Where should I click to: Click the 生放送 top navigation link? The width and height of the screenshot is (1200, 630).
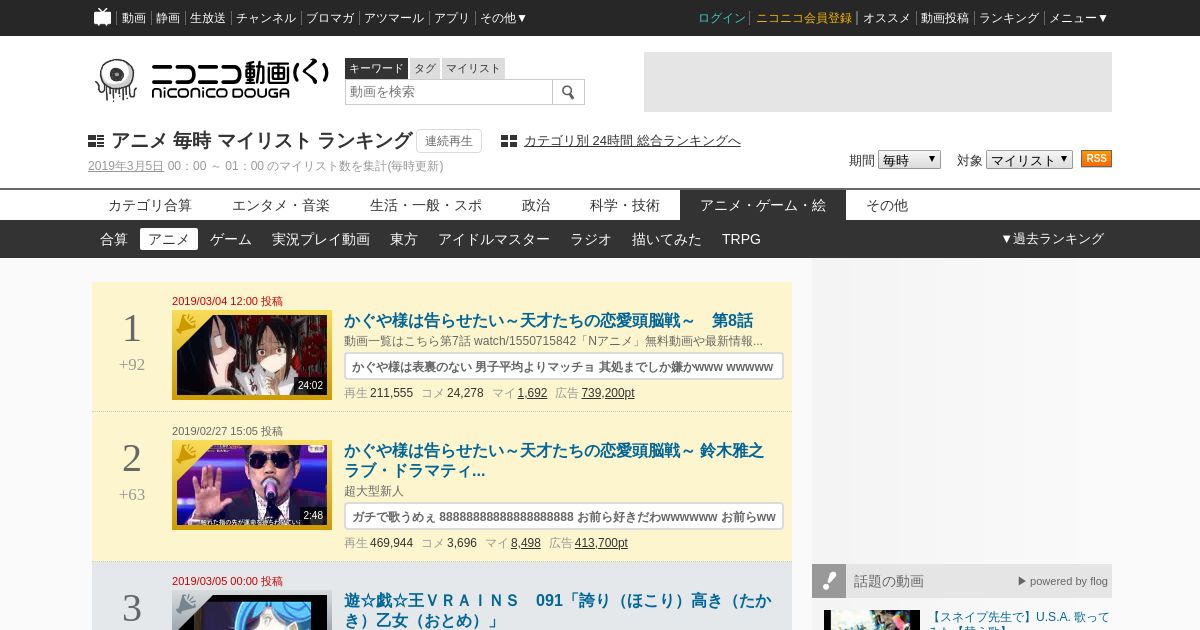(x=208, y=18)
